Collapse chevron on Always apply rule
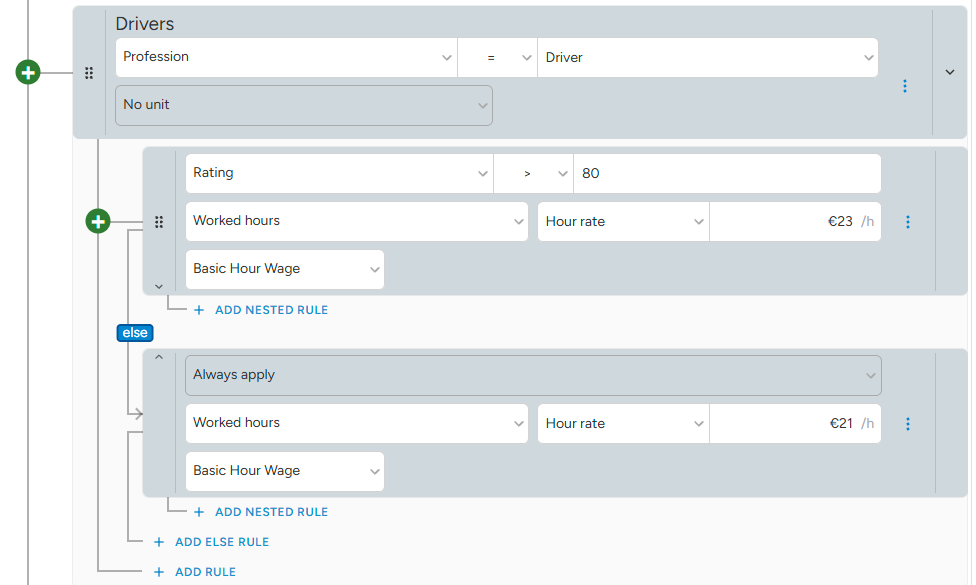The height and width of the screenshot is (585, 976). [159, 357]
